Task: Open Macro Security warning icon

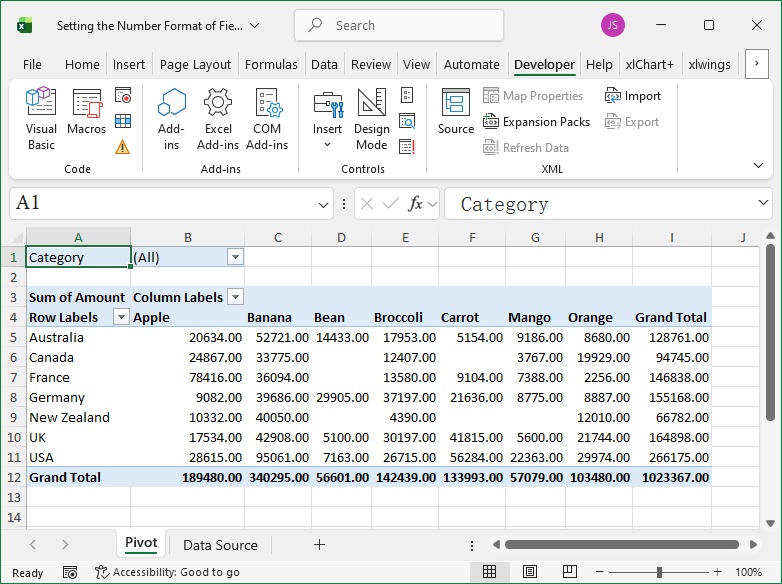Action: click(x=123, y=147)
